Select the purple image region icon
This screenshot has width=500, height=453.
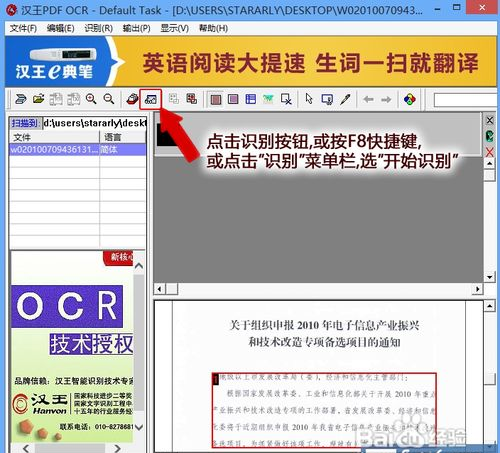tap(233, 99)
